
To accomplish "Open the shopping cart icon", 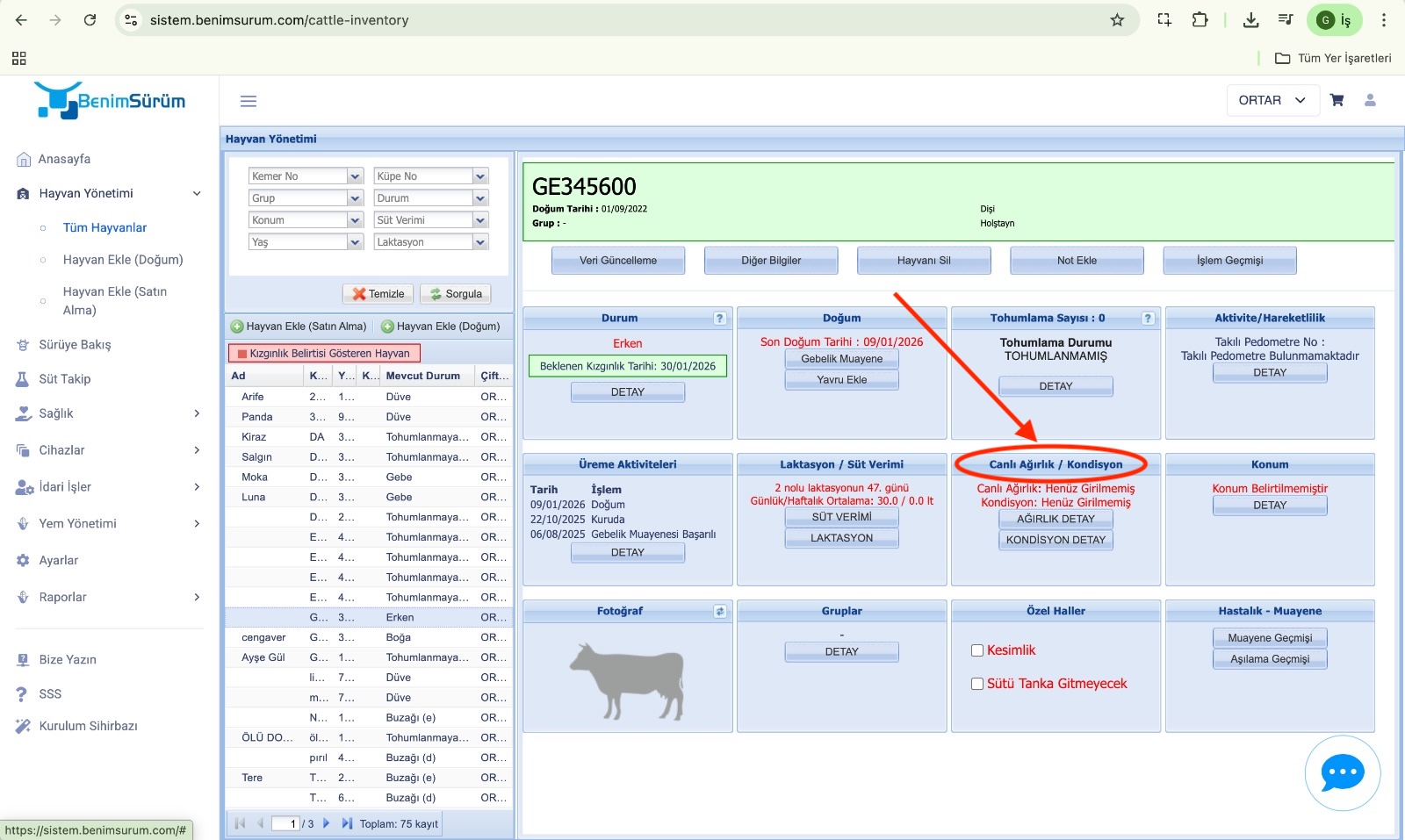I will point(1337,100).
